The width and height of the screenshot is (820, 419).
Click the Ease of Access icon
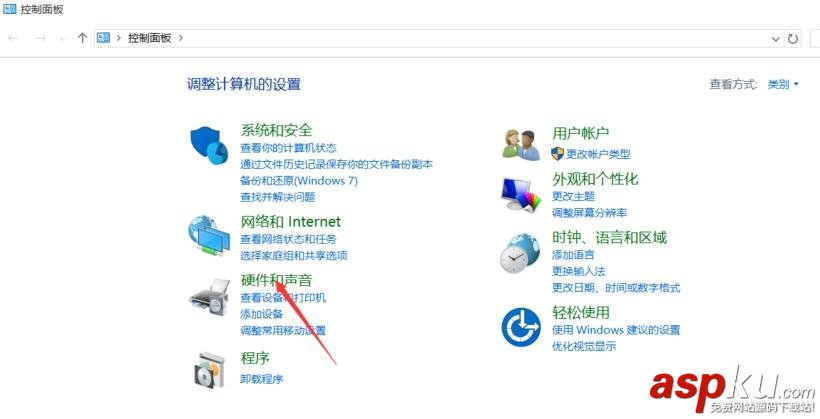click(521, 327)
